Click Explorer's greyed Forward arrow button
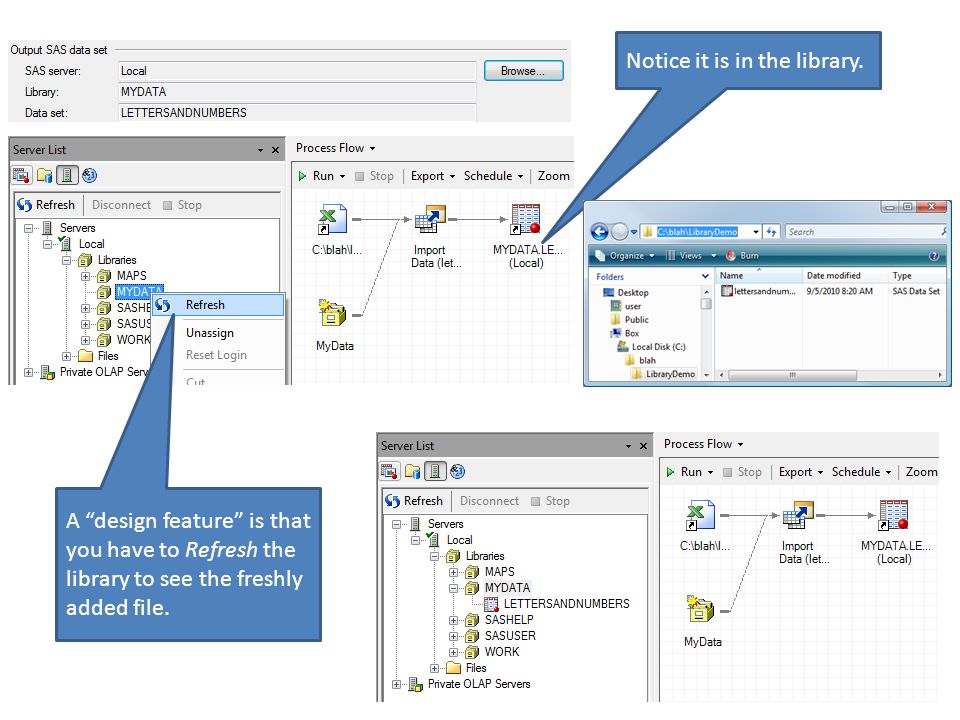Screen dimensions: 960x720 pyautogui.click(x=620, y=232)
